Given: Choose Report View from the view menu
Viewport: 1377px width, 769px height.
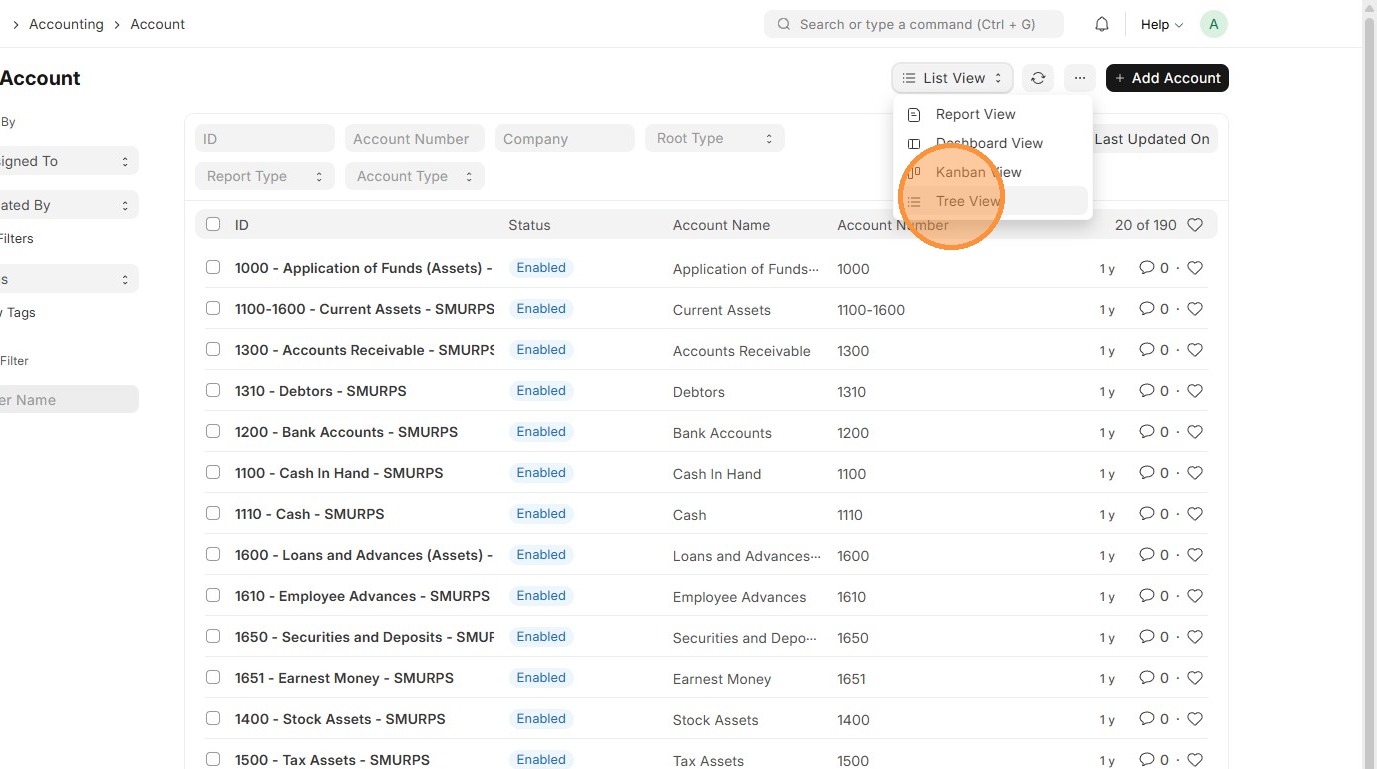Looking at the screenshot, I should (992, 114).
